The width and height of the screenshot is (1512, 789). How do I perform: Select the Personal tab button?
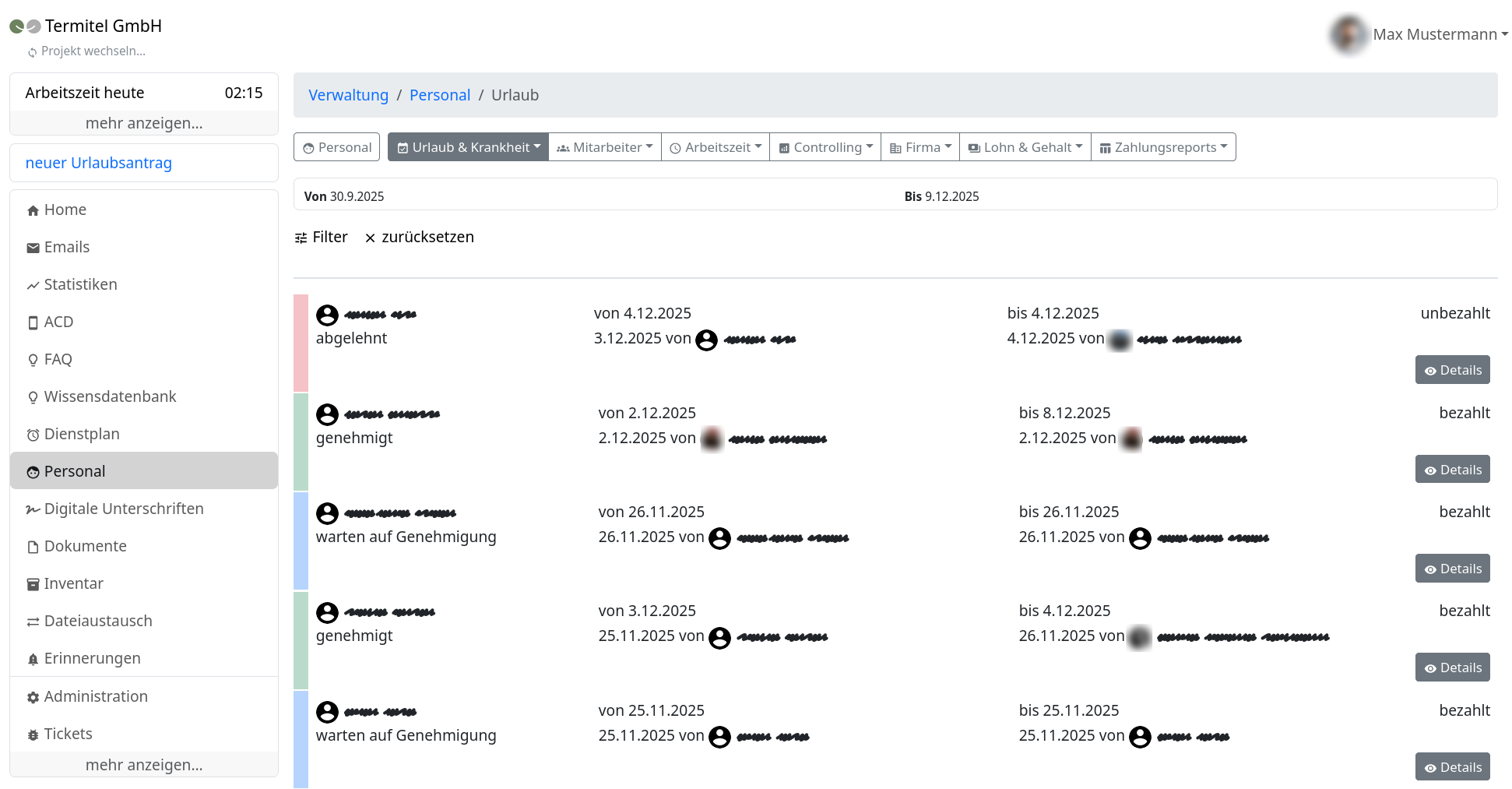336,147
